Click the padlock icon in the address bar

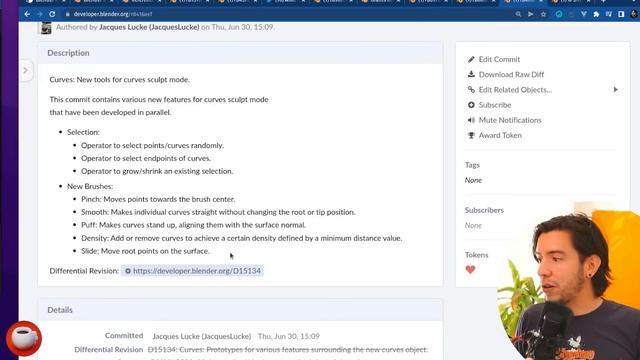(67, 14)
